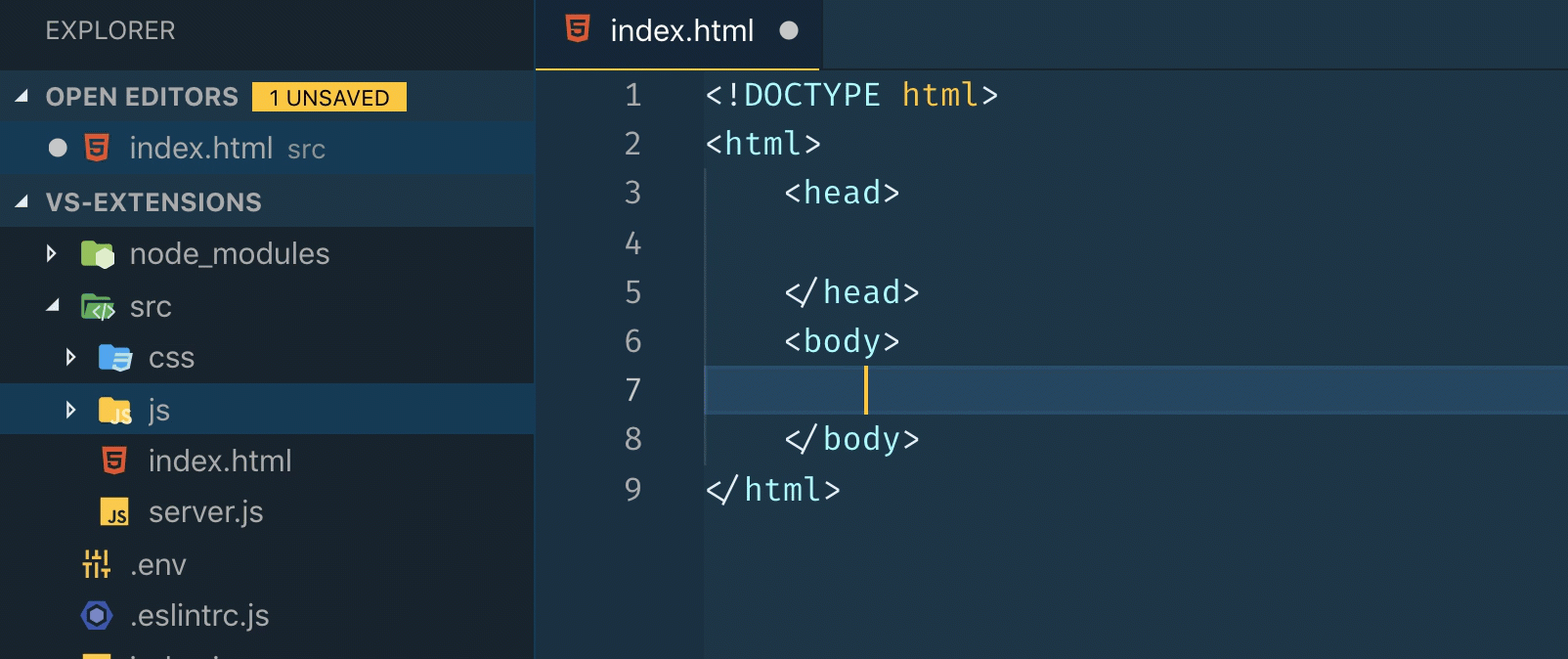Image resolution: width=1568 pixels, height=659 pixels.
Task: Collapse the src folder arrow
Action: [53, 306]
